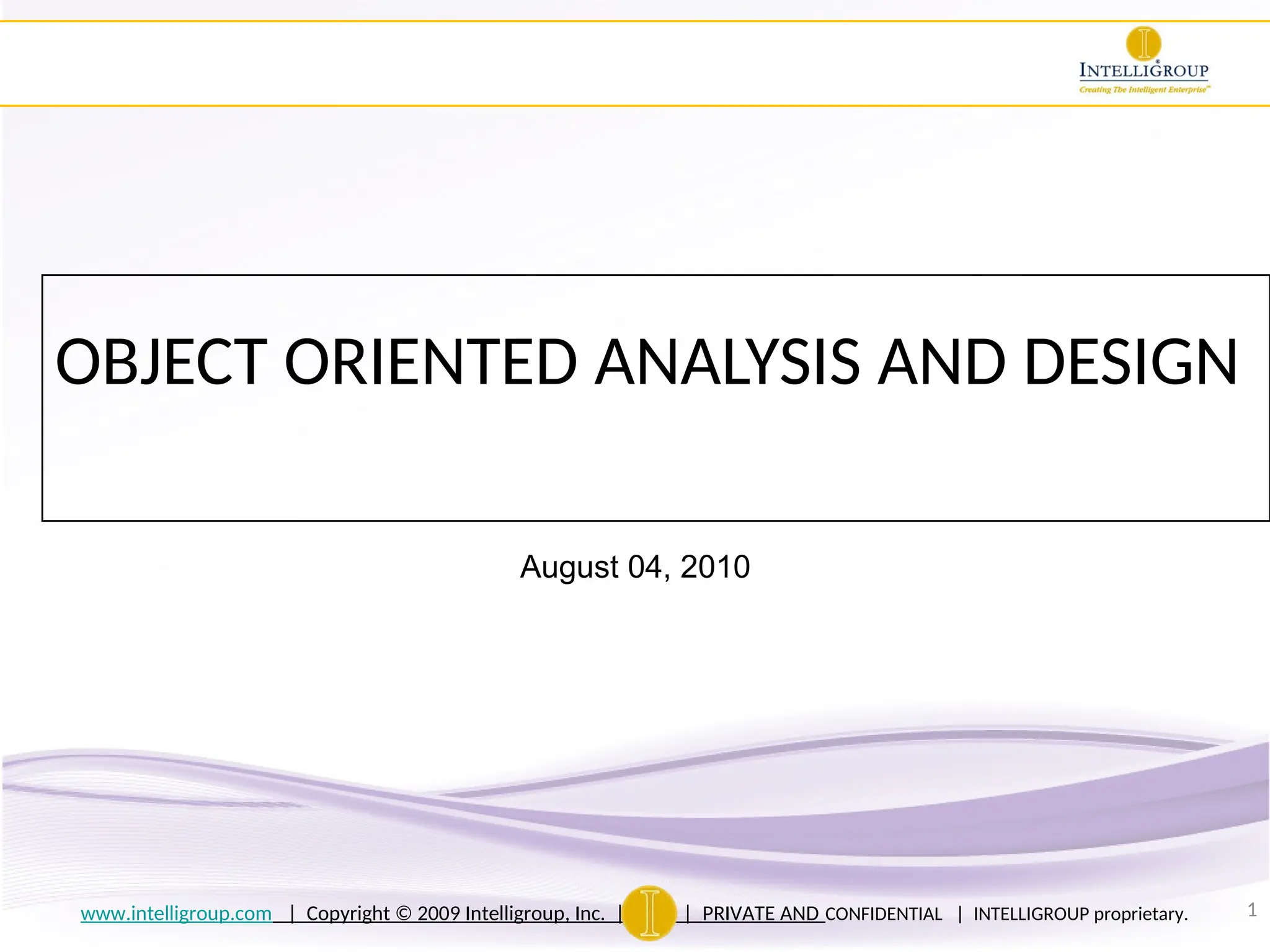Select the word DESIGN in the title

[x=1130, y=362]
